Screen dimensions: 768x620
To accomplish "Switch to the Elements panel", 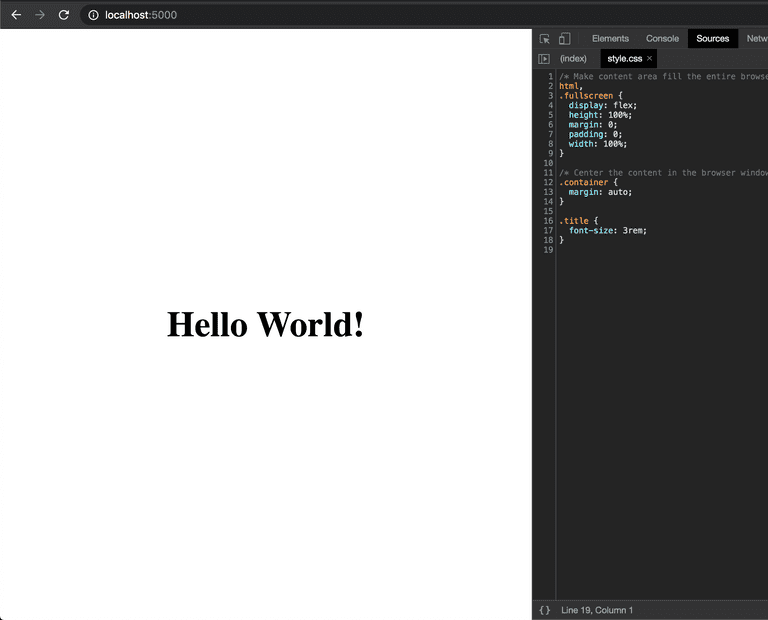I will tap(610, 39).
